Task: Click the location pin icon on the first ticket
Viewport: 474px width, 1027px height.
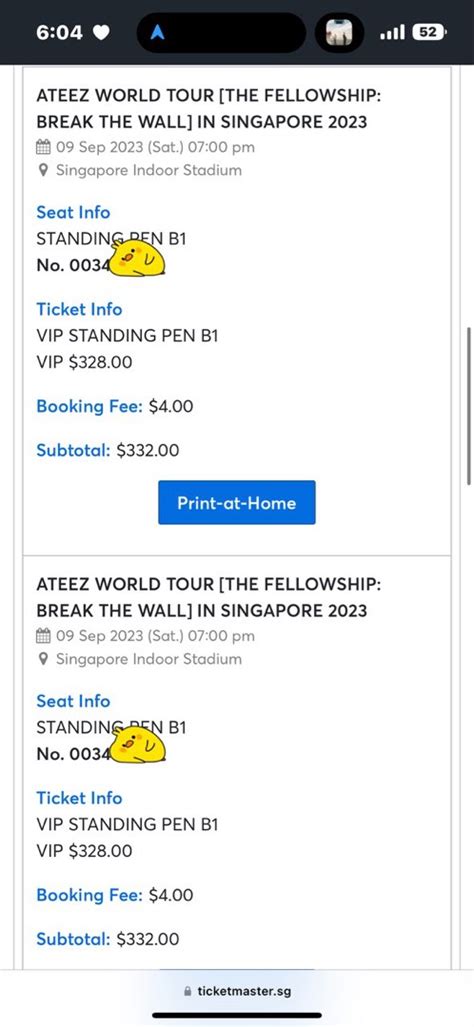Action: pyautogui.click(x=43, y=170)
